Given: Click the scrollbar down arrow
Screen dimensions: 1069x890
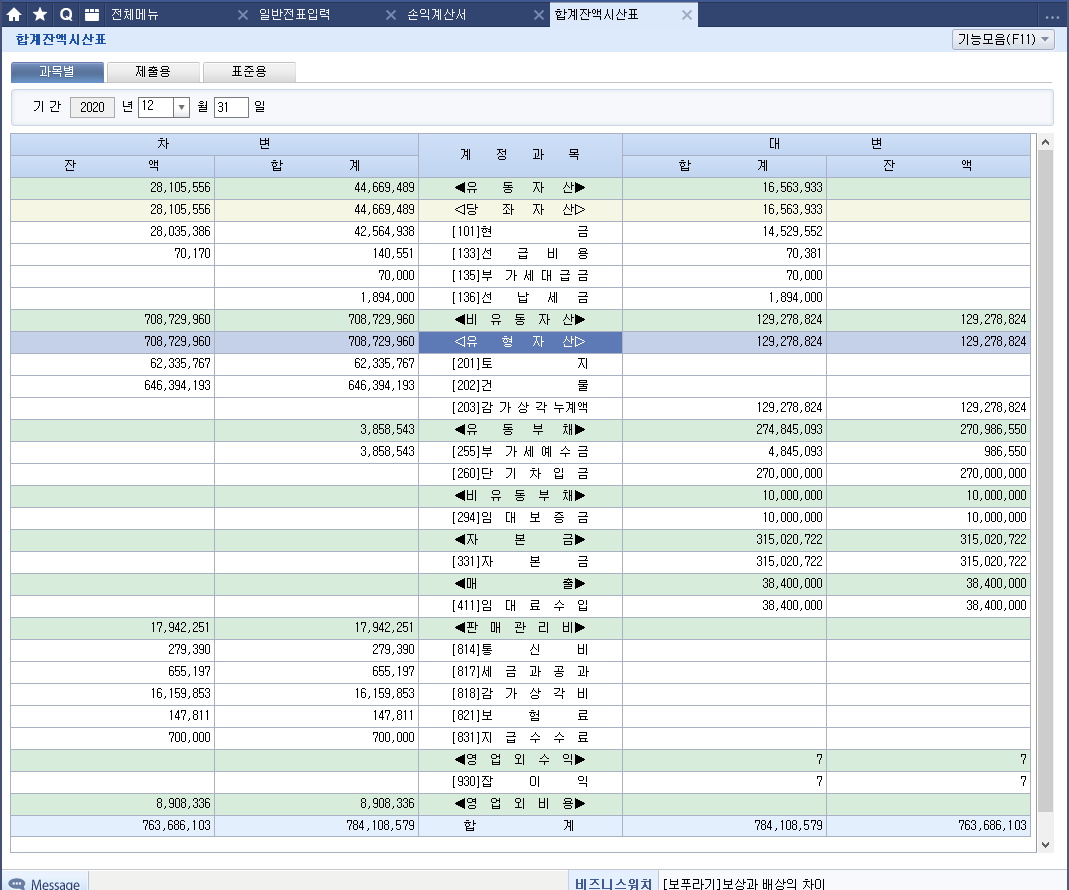Looking at the screenshot, I should pos(1046,844).
